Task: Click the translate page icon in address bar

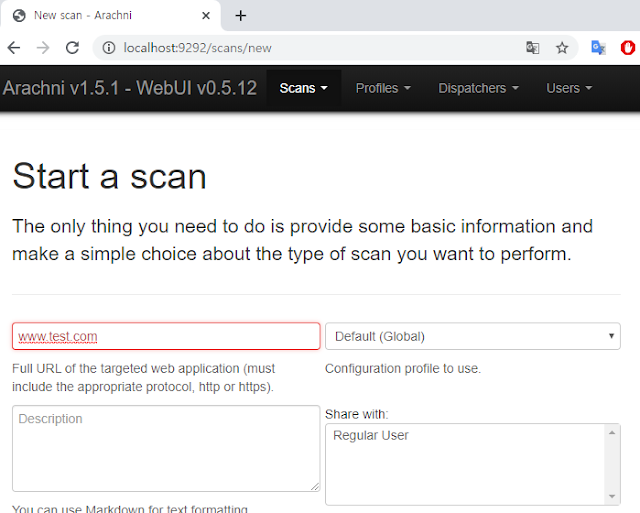Action: coord(533,48)
